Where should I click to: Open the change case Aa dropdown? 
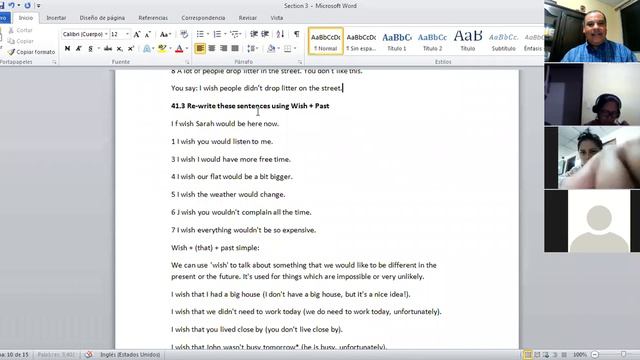coord(165,34)
